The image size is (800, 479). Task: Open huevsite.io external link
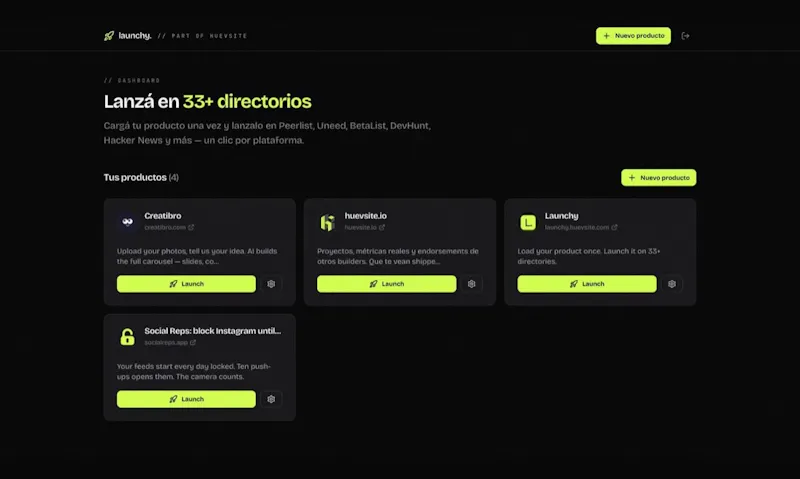tap(365, 228)
